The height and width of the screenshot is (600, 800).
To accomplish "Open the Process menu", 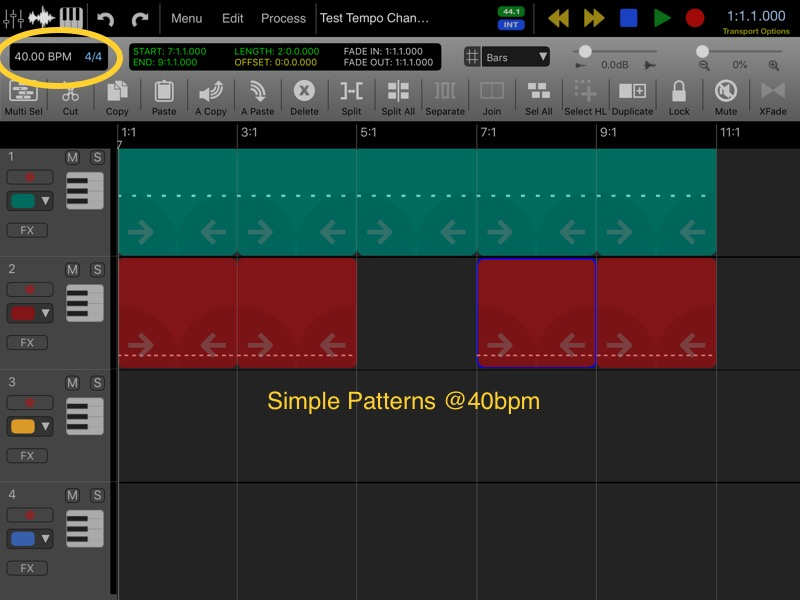I will coord(283,18).
